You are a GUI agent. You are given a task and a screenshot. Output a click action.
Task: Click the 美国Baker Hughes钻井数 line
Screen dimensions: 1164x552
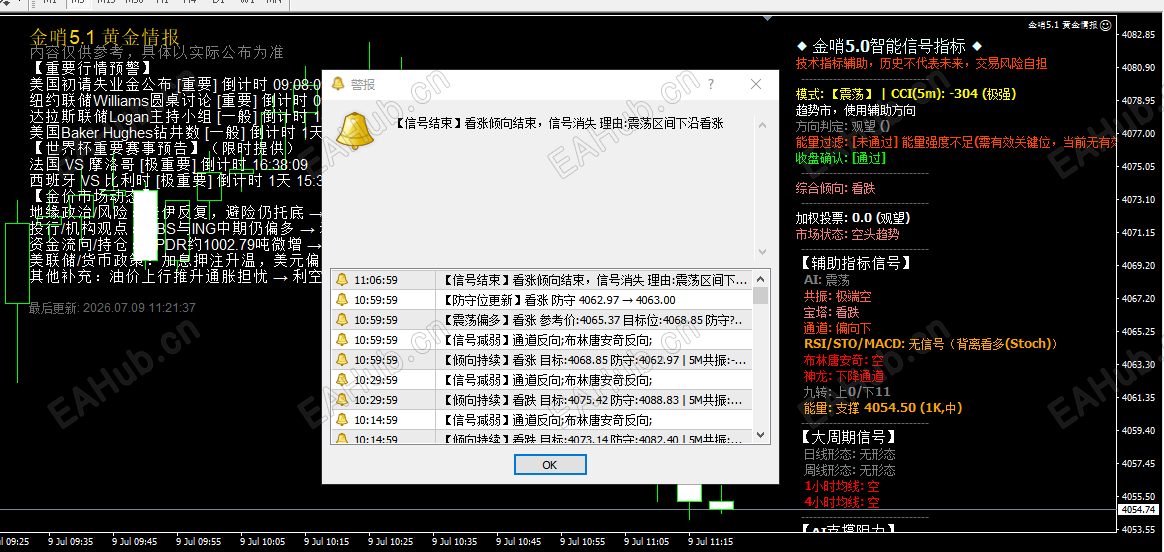[x=175, y=133]
